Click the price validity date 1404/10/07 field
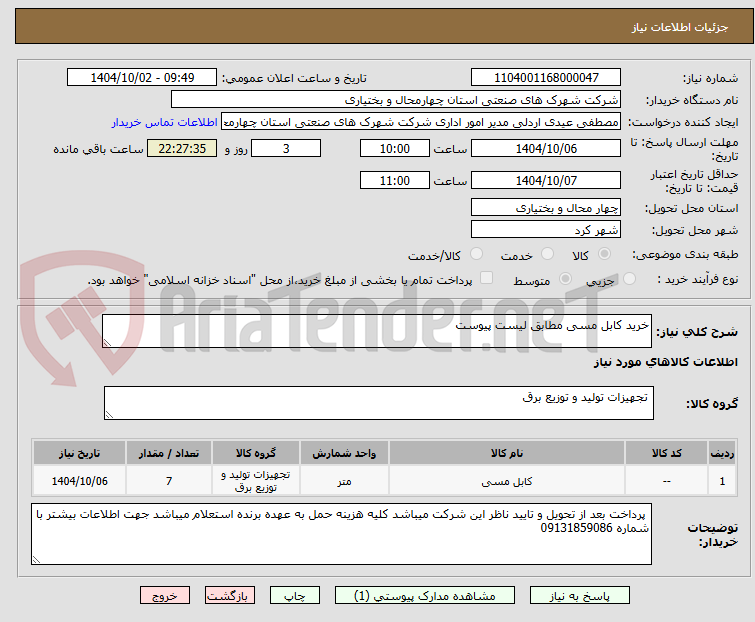This screenshot has height=622, width=755. click(546, 181)
